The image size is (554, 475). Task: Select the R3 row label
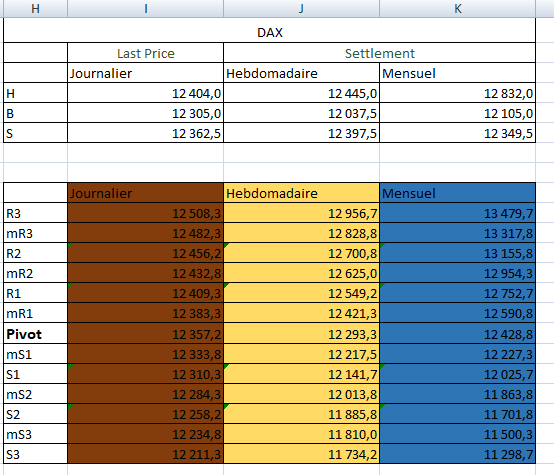click(x=35, y=213)
